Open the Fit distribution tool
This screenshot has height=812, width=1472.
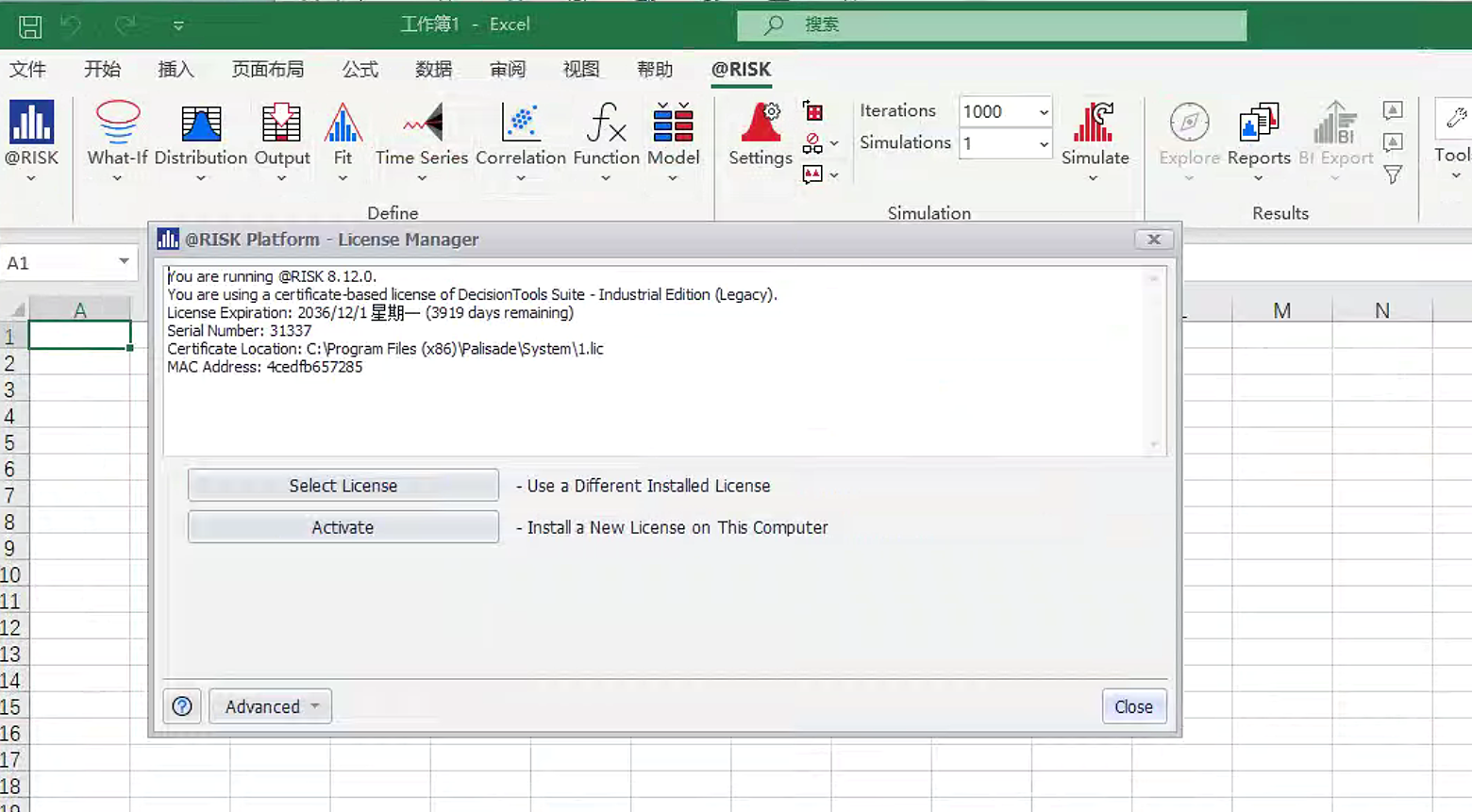(x=343, y=124)
